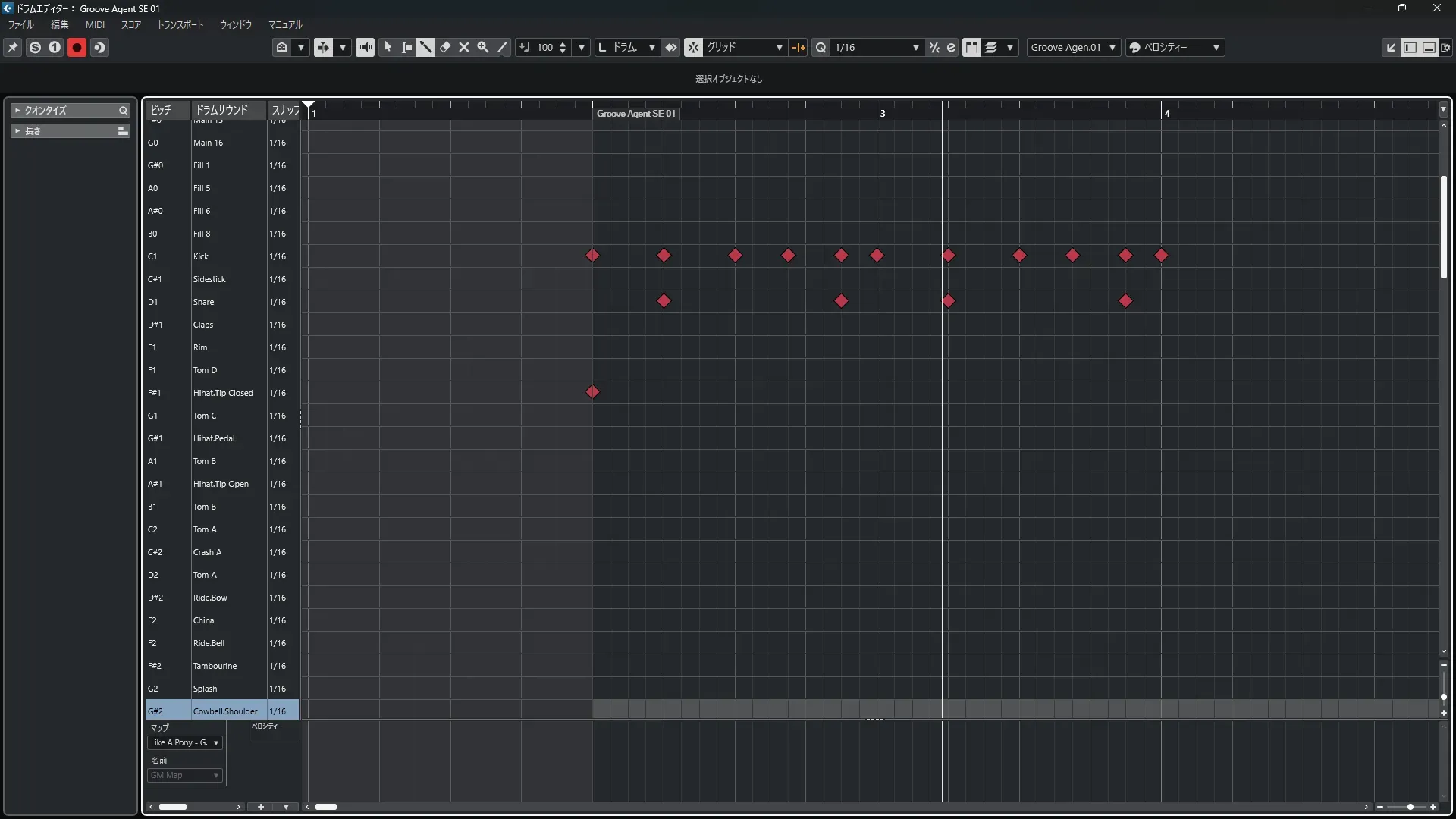Adjust the horizontal zoom slider

pyautogui.click(x=1410, y=807)
